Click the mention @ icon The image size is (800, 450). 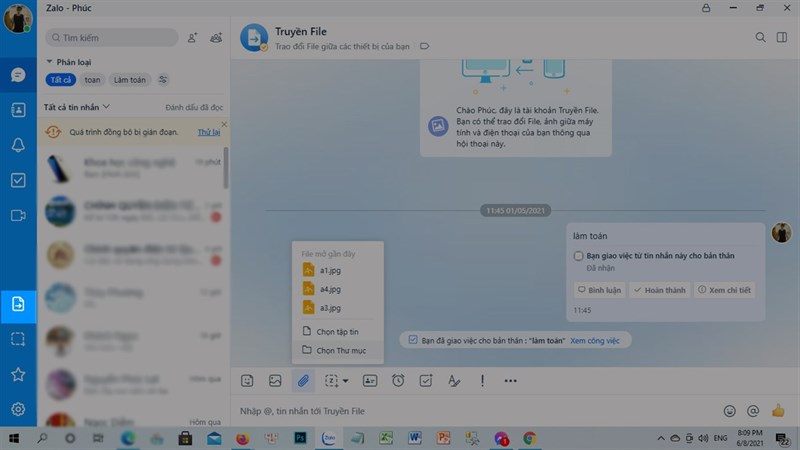point(753,411)
